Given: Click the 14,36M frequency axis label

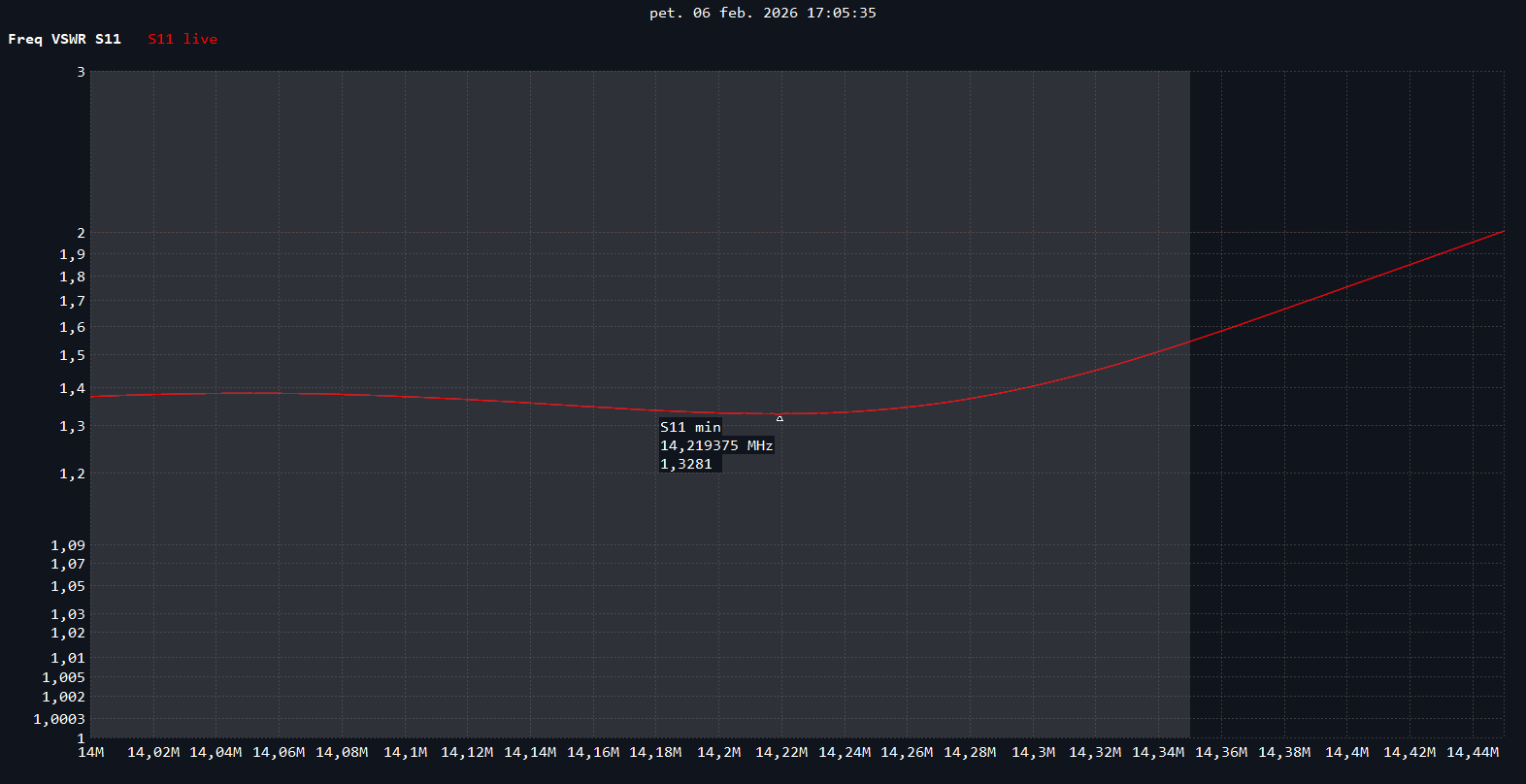Looking at the screenshot, I should tap(1221, 752).
